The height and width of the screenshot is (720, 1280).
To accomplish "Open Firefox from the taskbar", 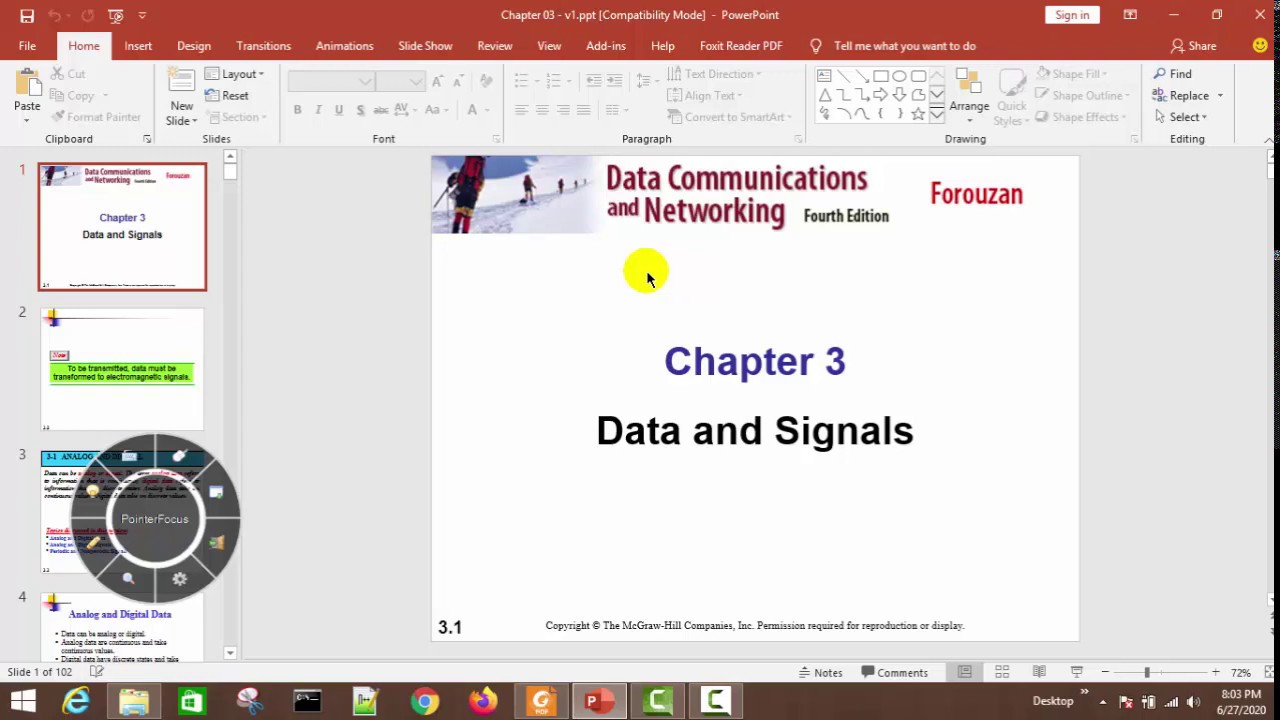I will tap(483, 701).
